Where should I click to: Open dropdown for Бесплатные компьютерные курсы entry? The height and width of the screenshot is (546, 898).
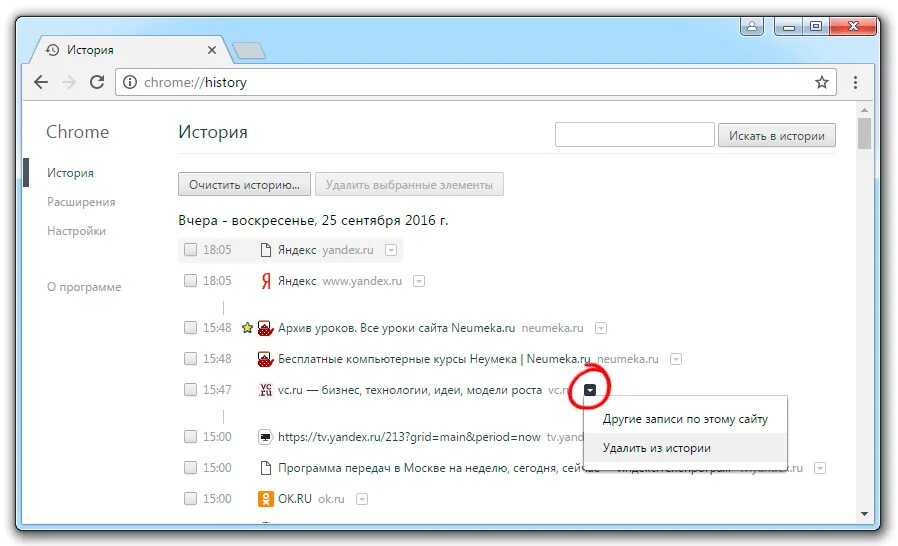pyautogui.click(x=676, y=359)
